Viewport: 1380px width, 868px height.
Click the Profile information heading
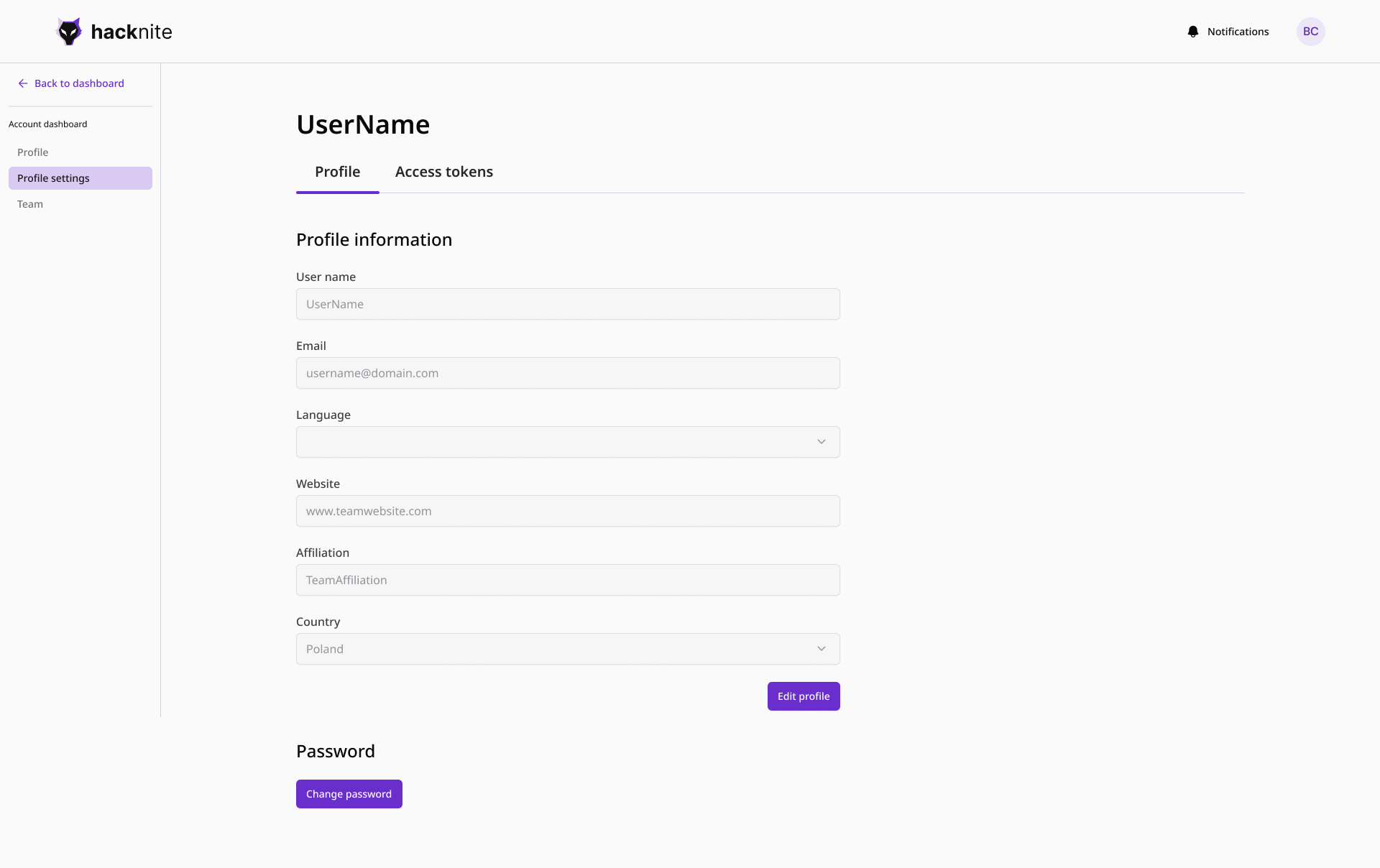[x=374, y=239]
